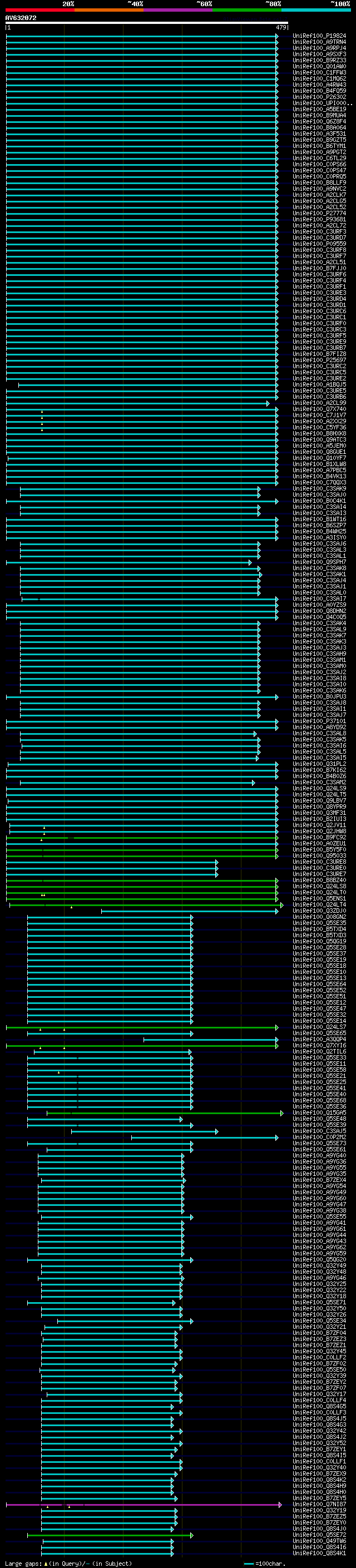Click the Large gaps legend text
Image resolution: width=356 pixels, height=1568 pixels.
click(23, 1562)
